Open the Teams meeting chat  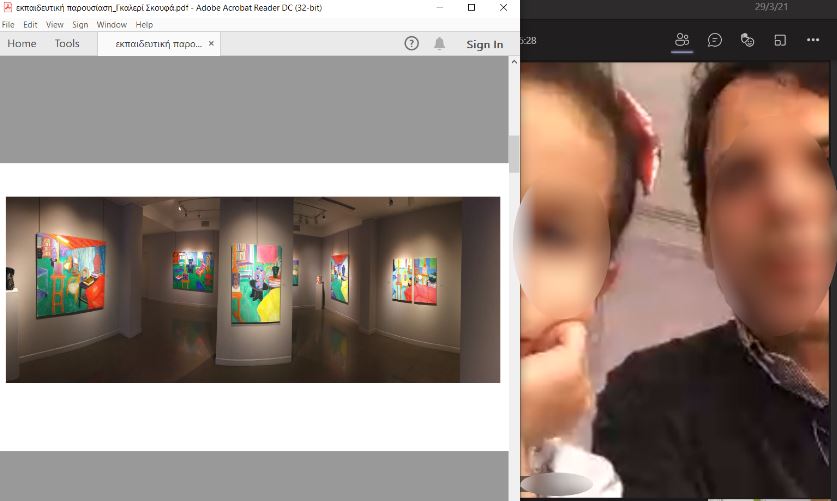point(715,40)
